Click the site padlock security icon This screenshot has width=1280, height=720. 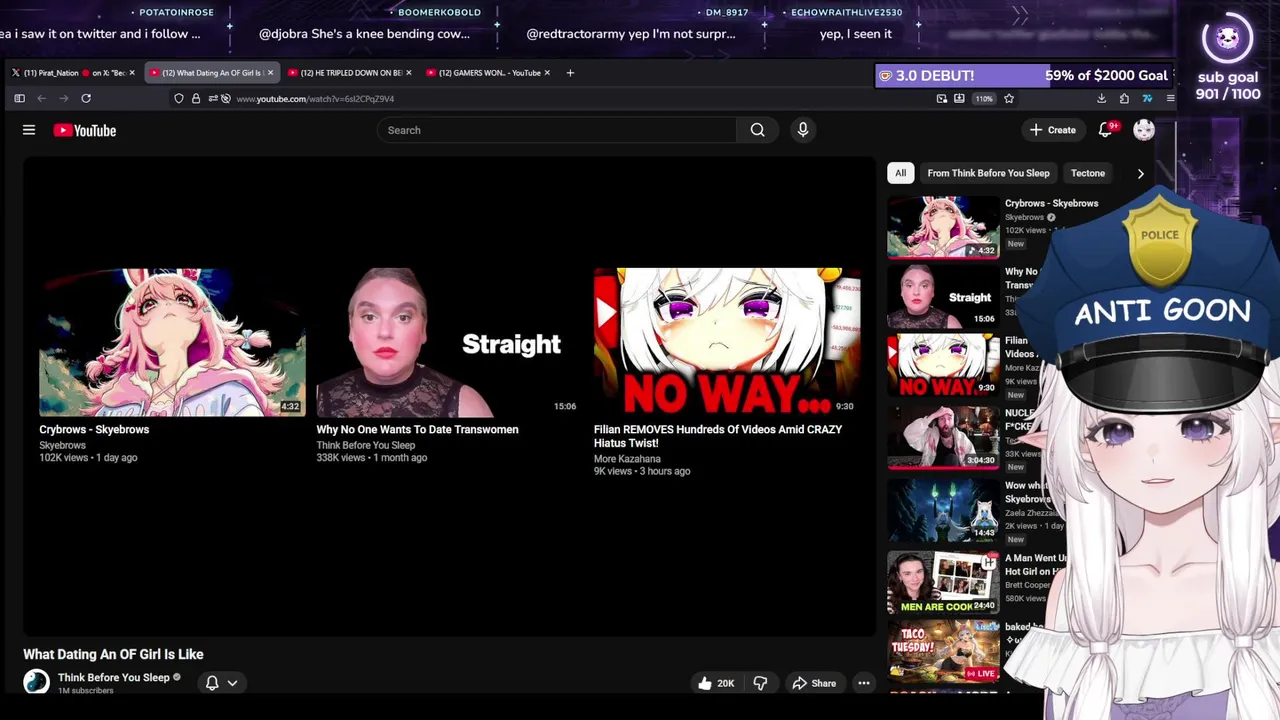[x=196, y=98]
